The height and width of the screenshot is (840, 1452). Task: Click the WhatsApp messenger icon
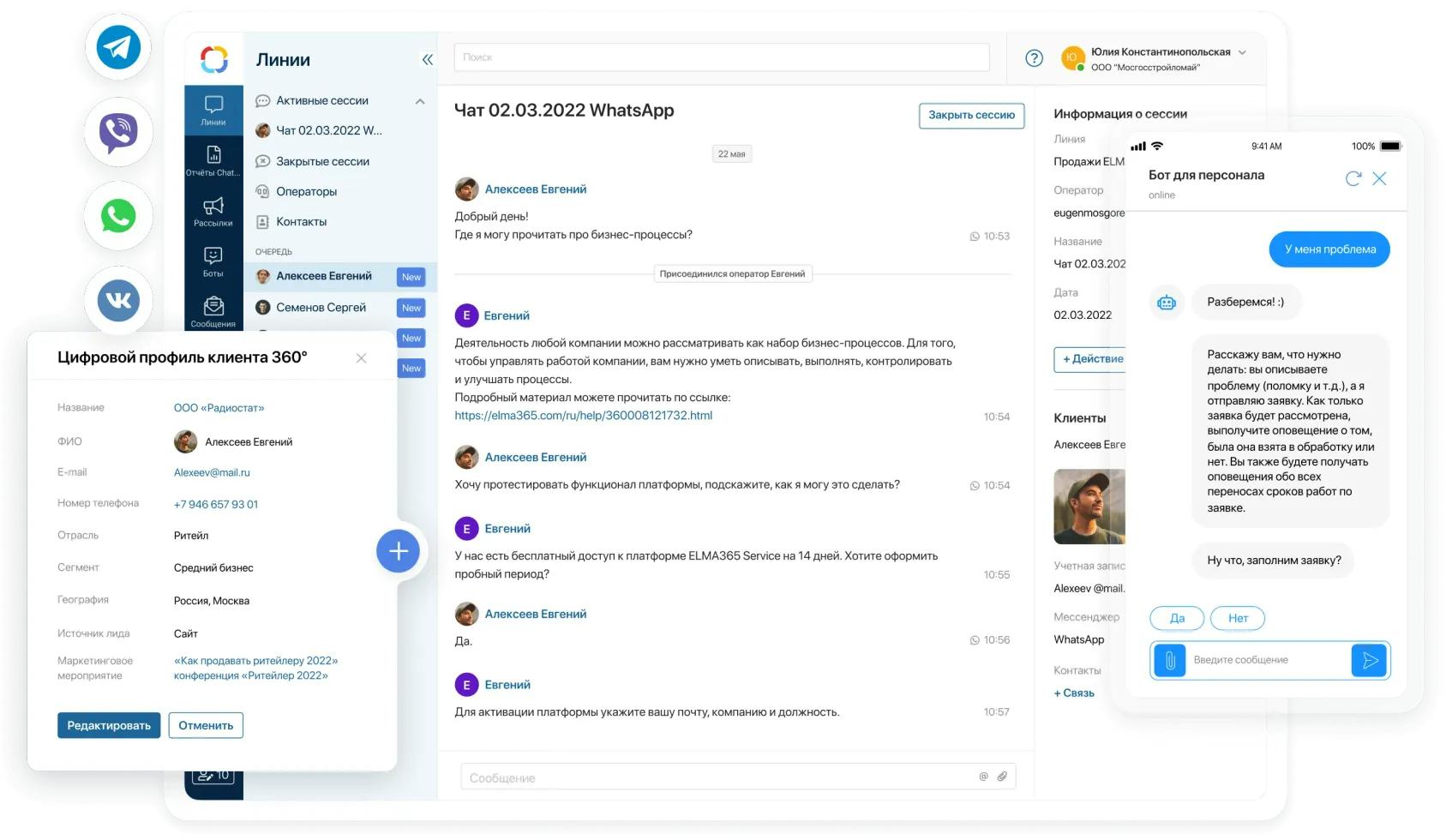[x=118, y=216]
